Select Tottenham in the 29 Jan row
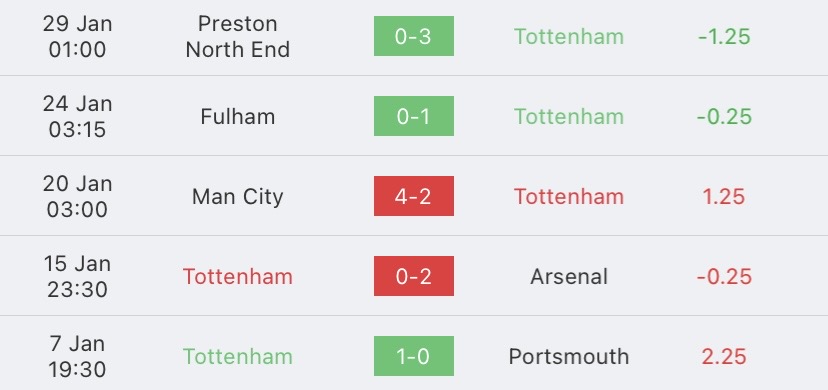Viewport: 828px width, 390px height. 569,36
